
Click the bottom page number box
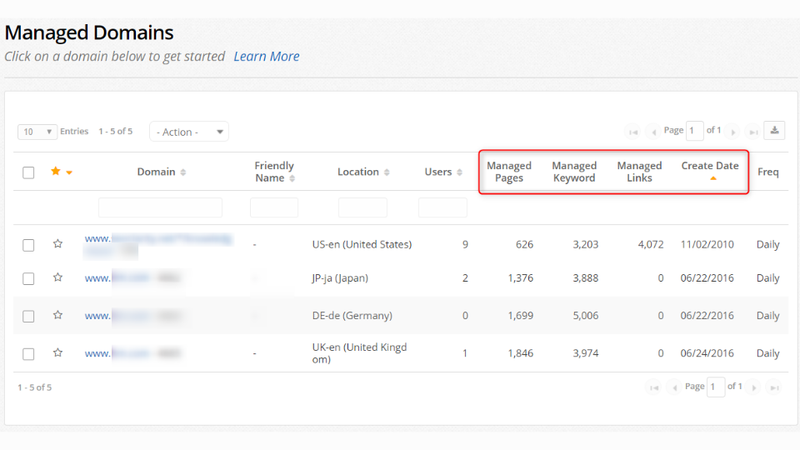716,387
